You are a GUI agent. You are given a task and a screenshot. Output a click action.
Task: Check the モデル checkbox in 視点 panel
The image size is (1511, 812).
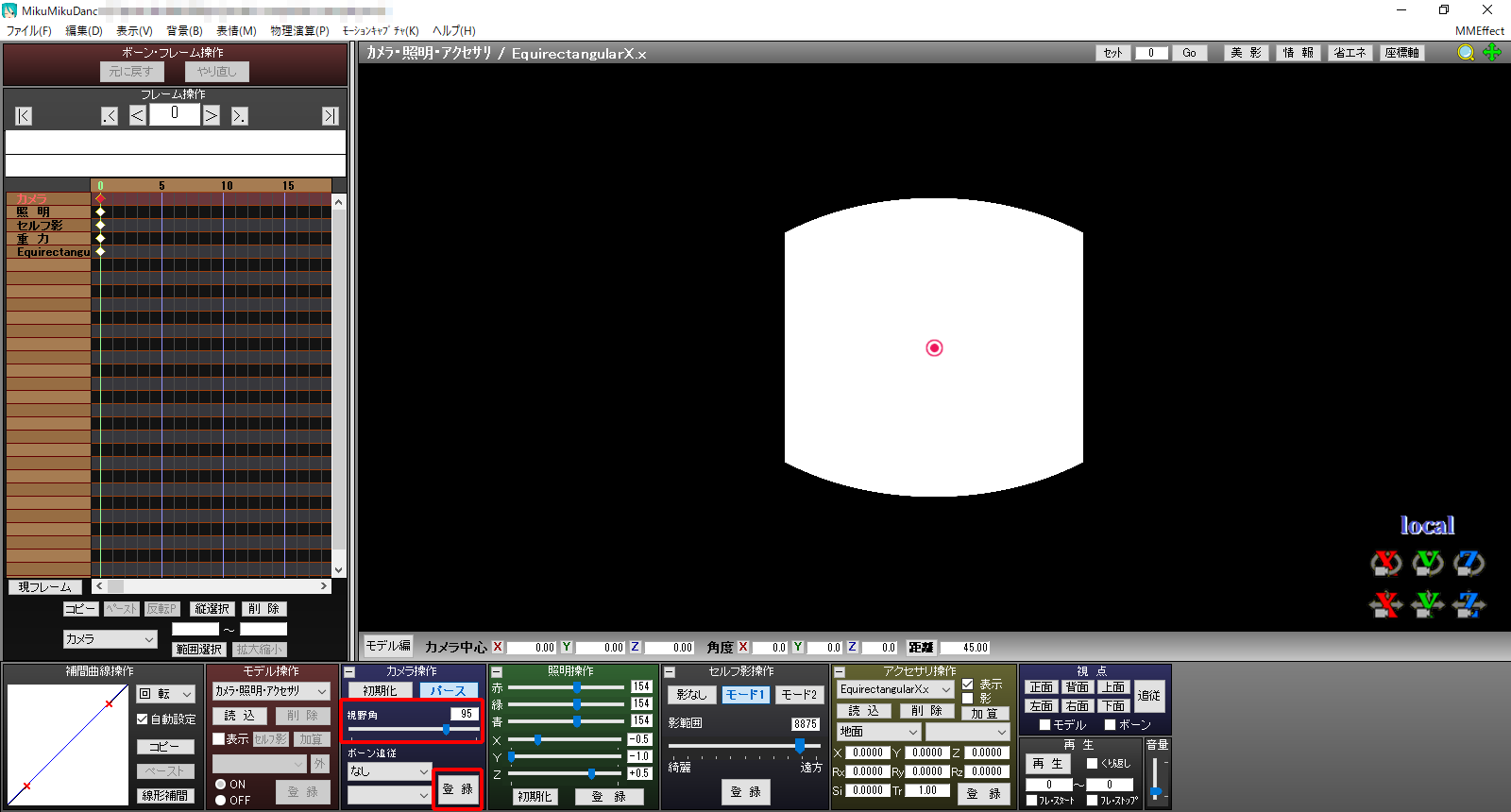pyautogui.click(x=1044, y=725)
